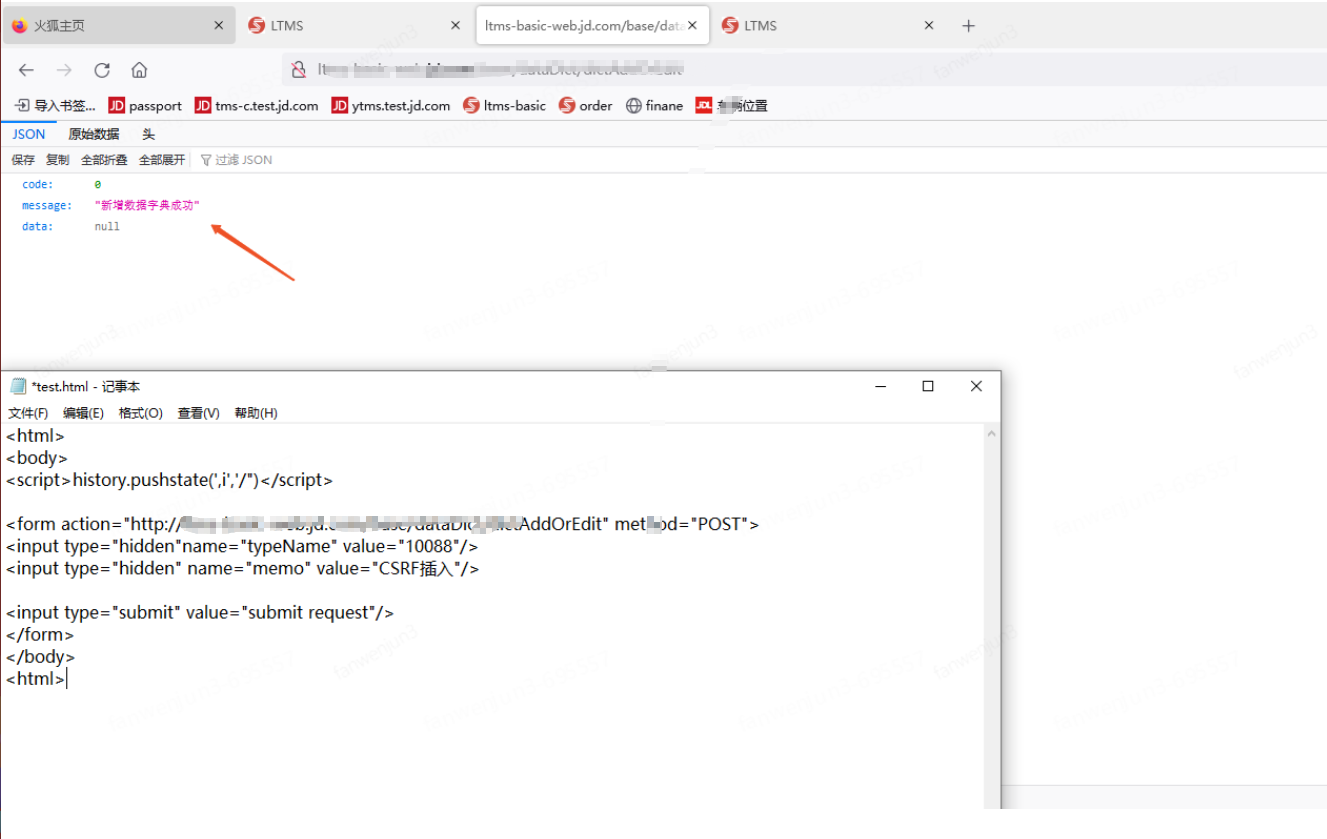This screenshot has height=839, width=1327.
Task: Click the Notepad title bar icon
Action: pos(18,386)
